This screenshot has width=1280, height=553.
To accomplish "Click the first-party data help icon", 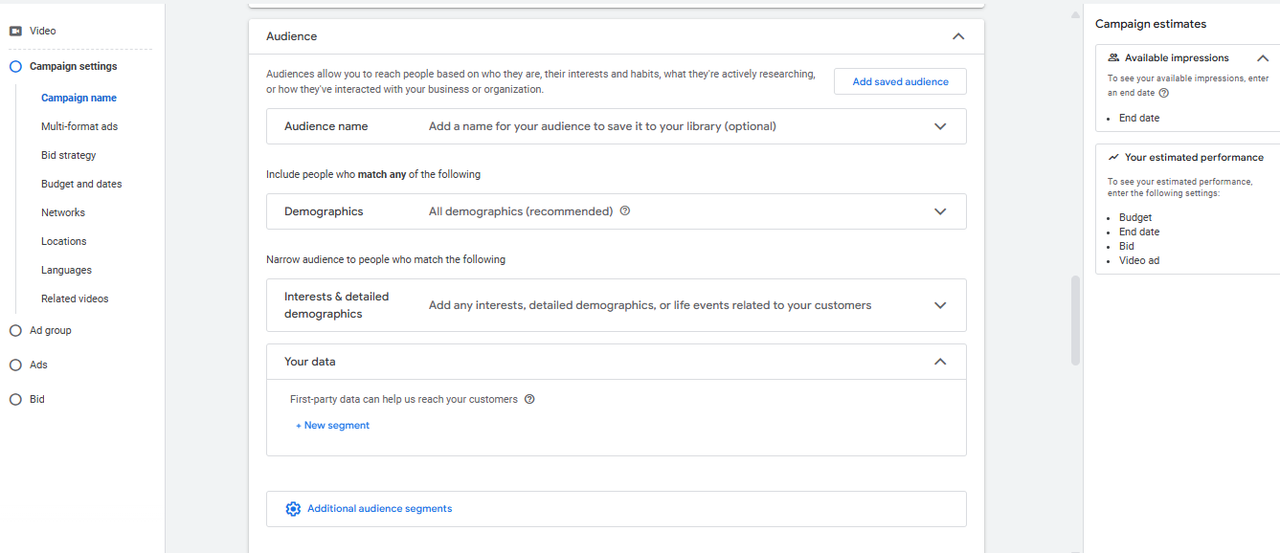I will 530,399.
